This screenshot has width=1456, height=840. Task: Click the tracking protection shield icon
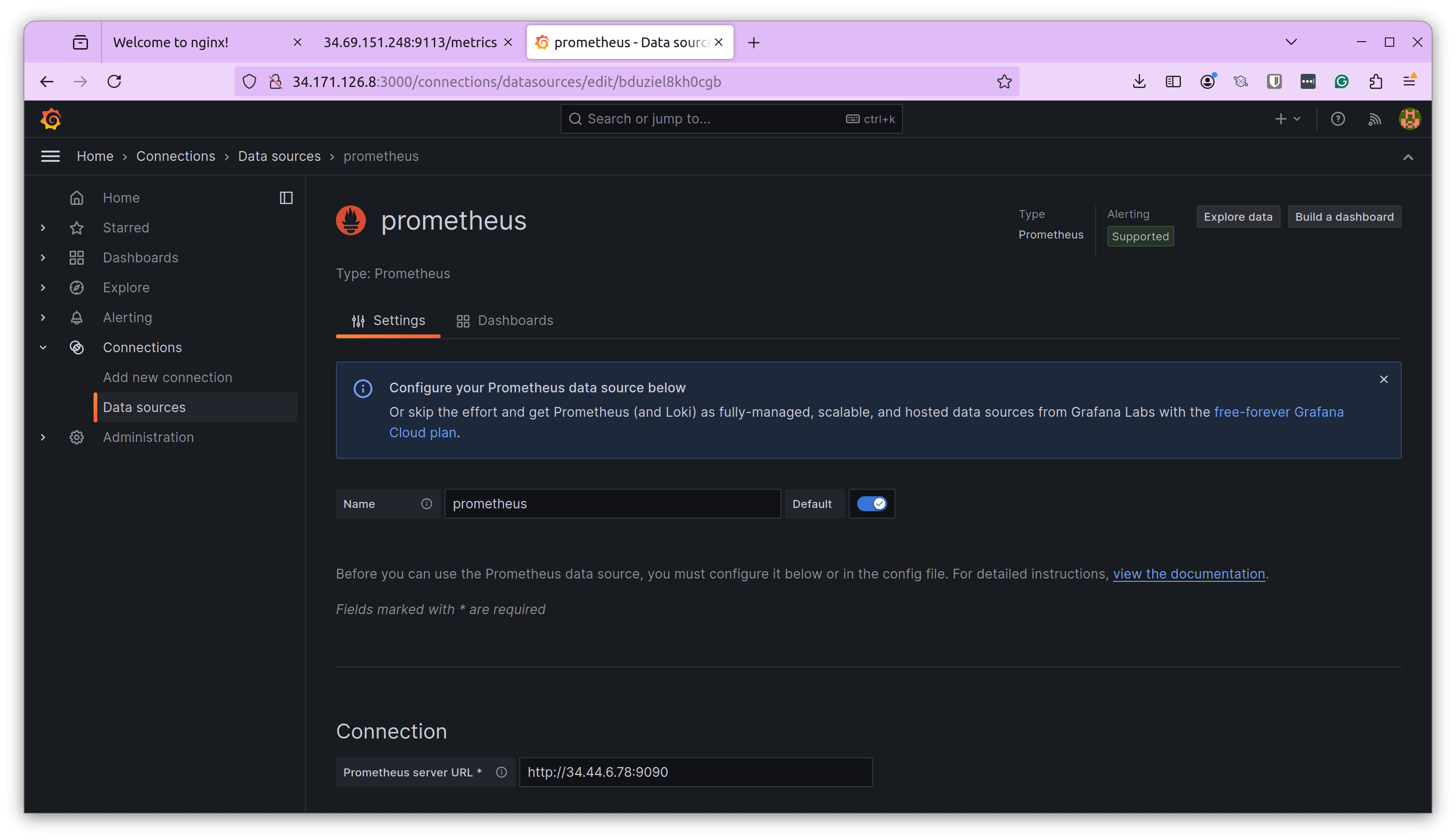point(249,81)
